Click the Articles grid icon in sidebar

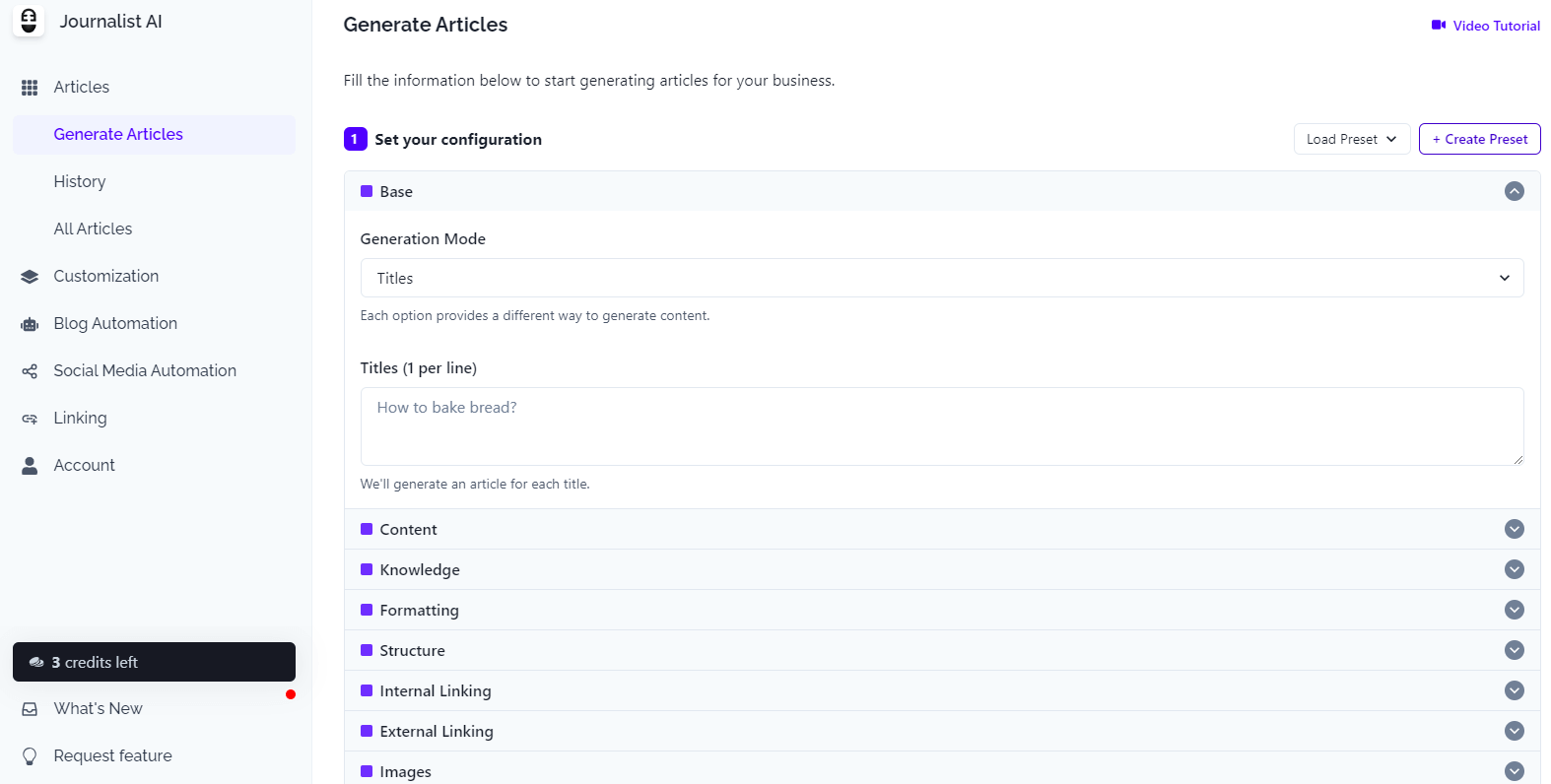click(x=30, y=88)
